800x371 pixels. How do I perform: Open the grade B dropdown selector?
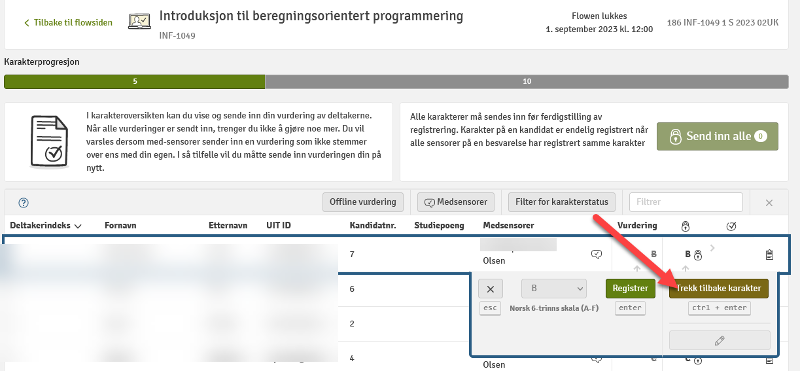pos(554,289)
